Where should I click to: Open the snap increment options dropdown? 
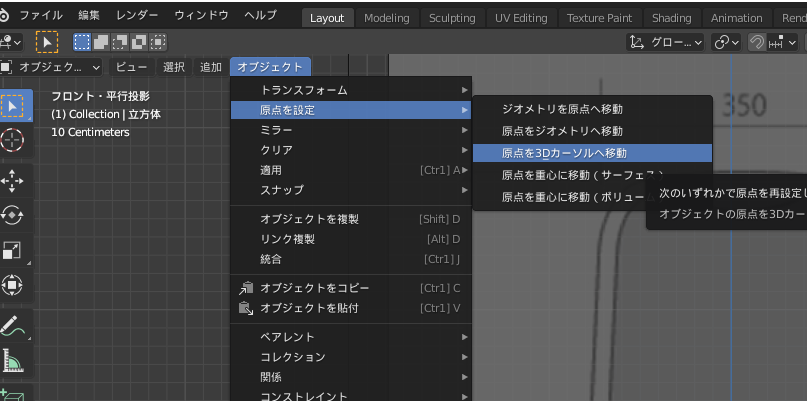point(782,42)
